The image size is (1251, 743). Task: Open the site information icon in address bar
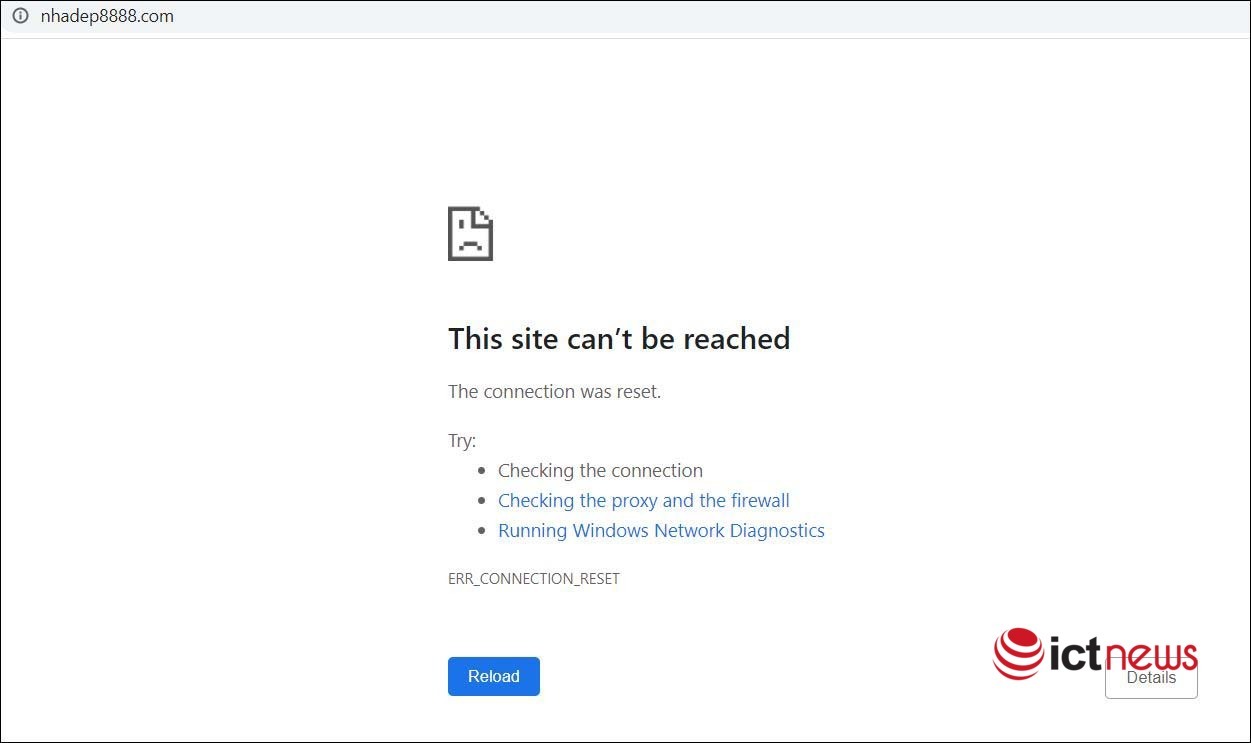20,16
